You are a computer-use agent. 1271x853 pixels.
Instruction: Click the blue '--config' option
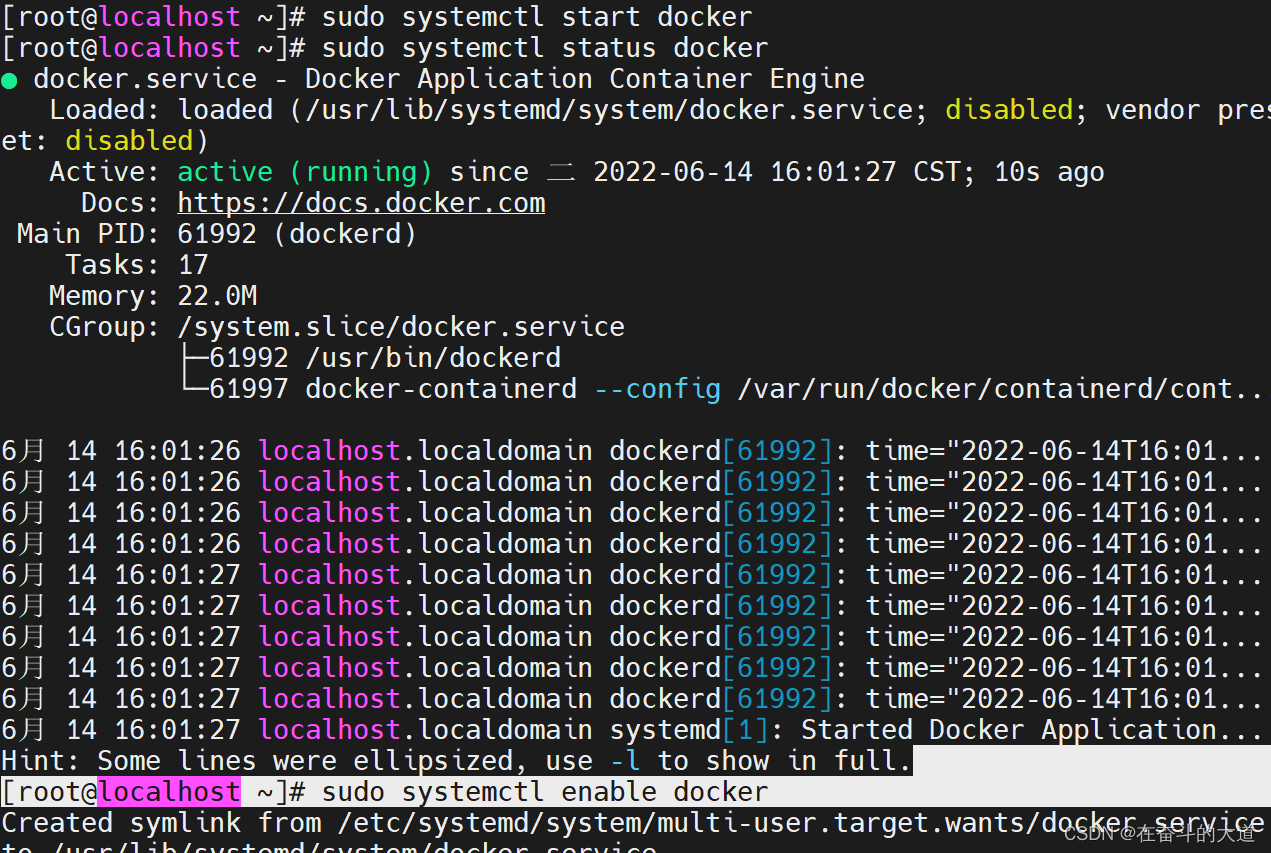click(657, 389)
